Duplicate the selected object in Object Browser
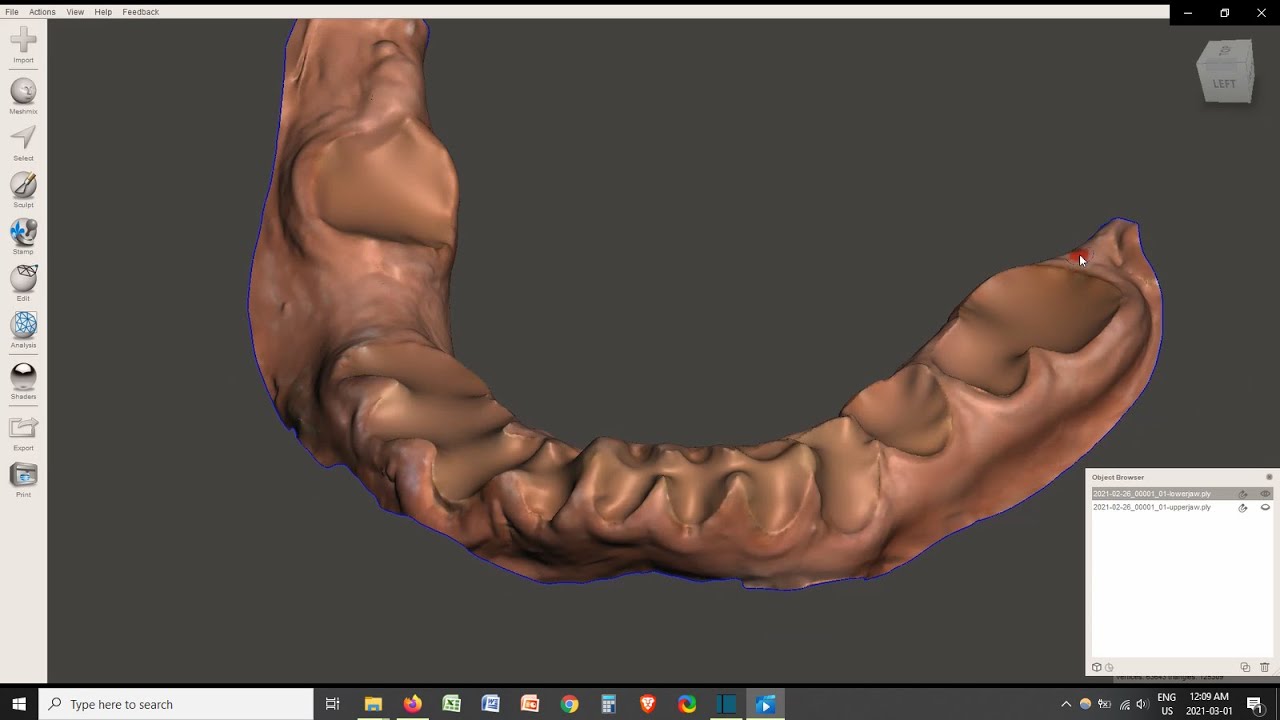Screen dimensions: 1280x720 (1245, 667)
